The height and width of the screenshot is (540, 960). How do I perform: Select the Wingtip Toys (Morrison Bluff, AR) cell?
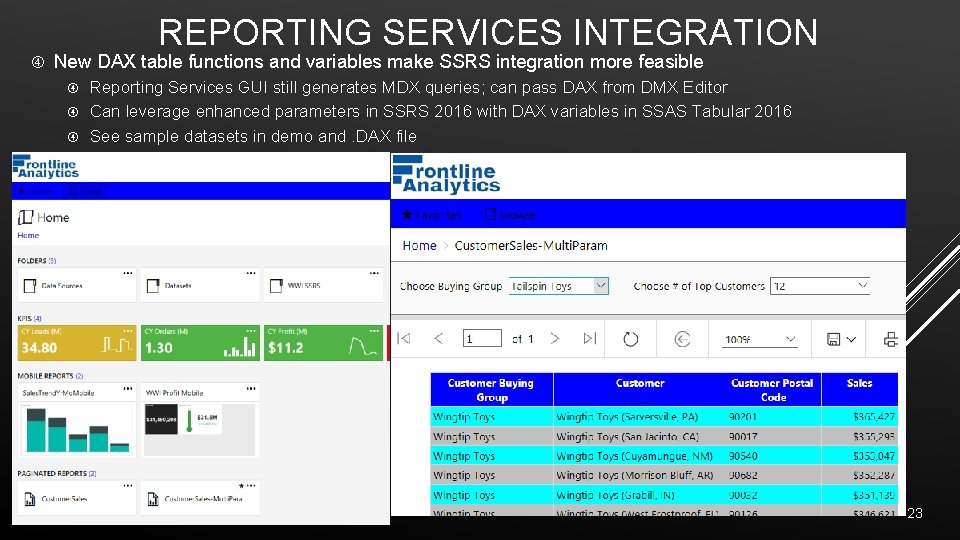640,475
